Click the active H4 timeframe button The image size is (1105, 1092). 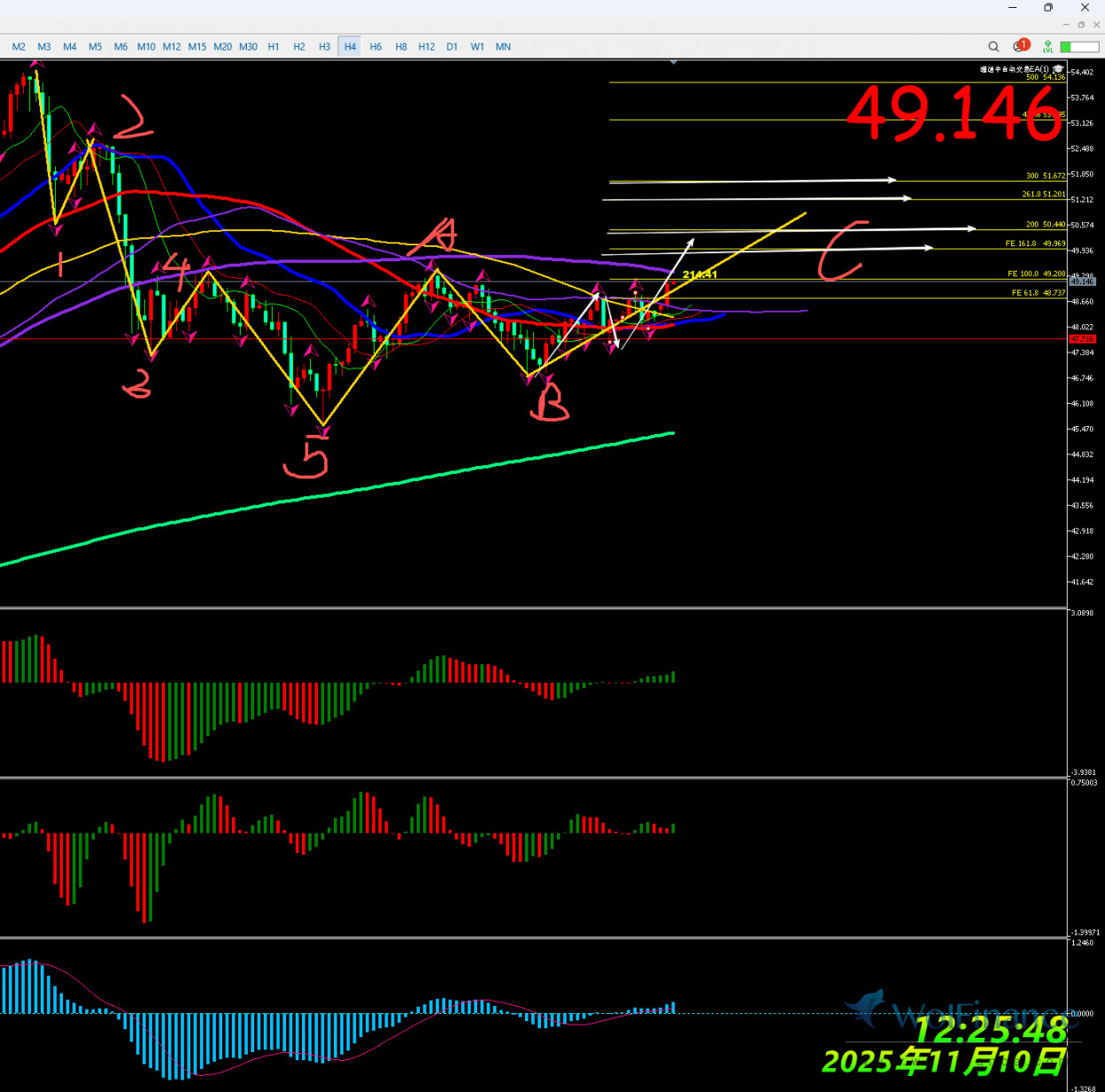pos(351,47)
